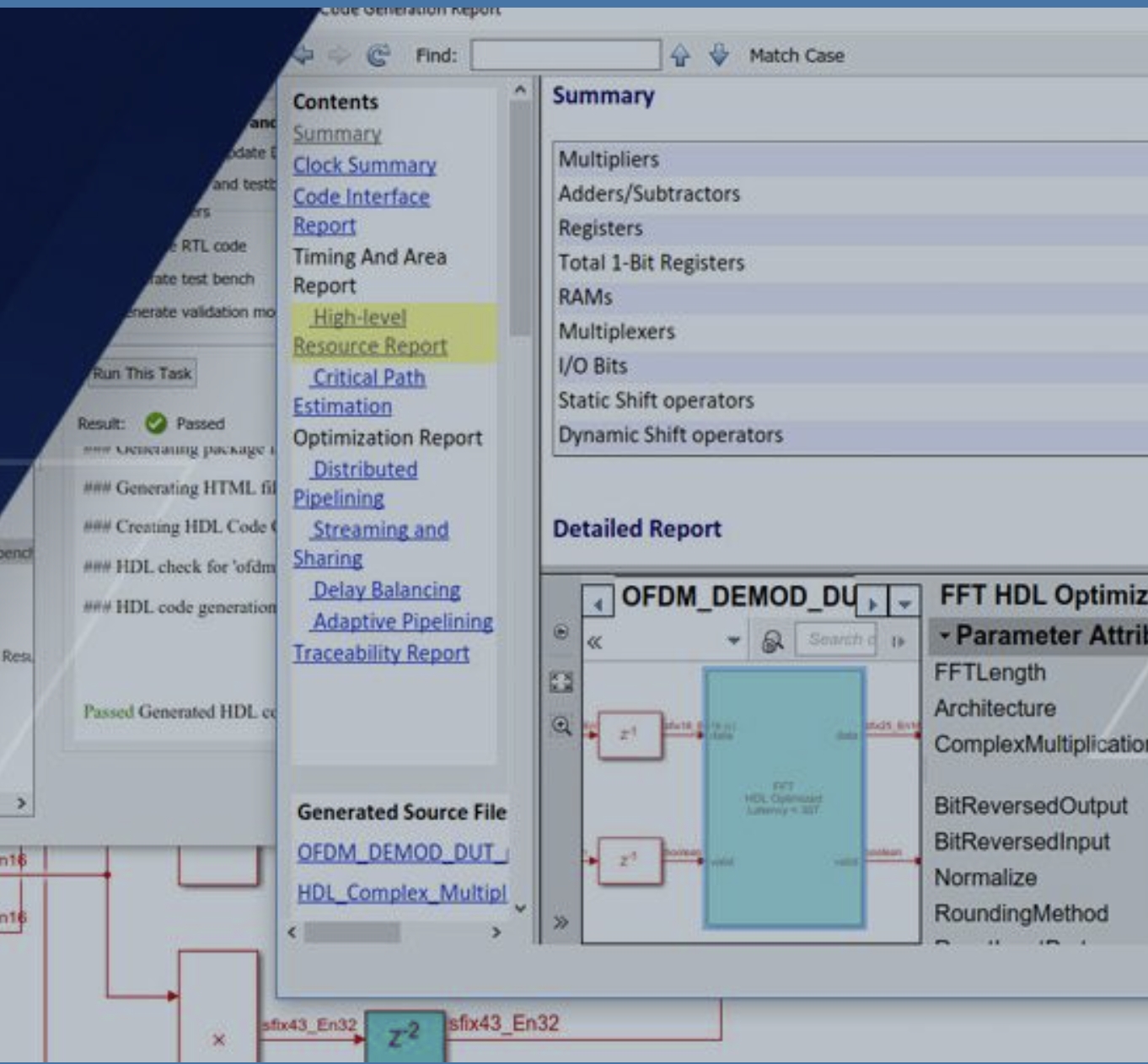This screenshot has height=1064, width=1148.
Task: Refresh the Code Generation Report
Action: coord(379,55)
